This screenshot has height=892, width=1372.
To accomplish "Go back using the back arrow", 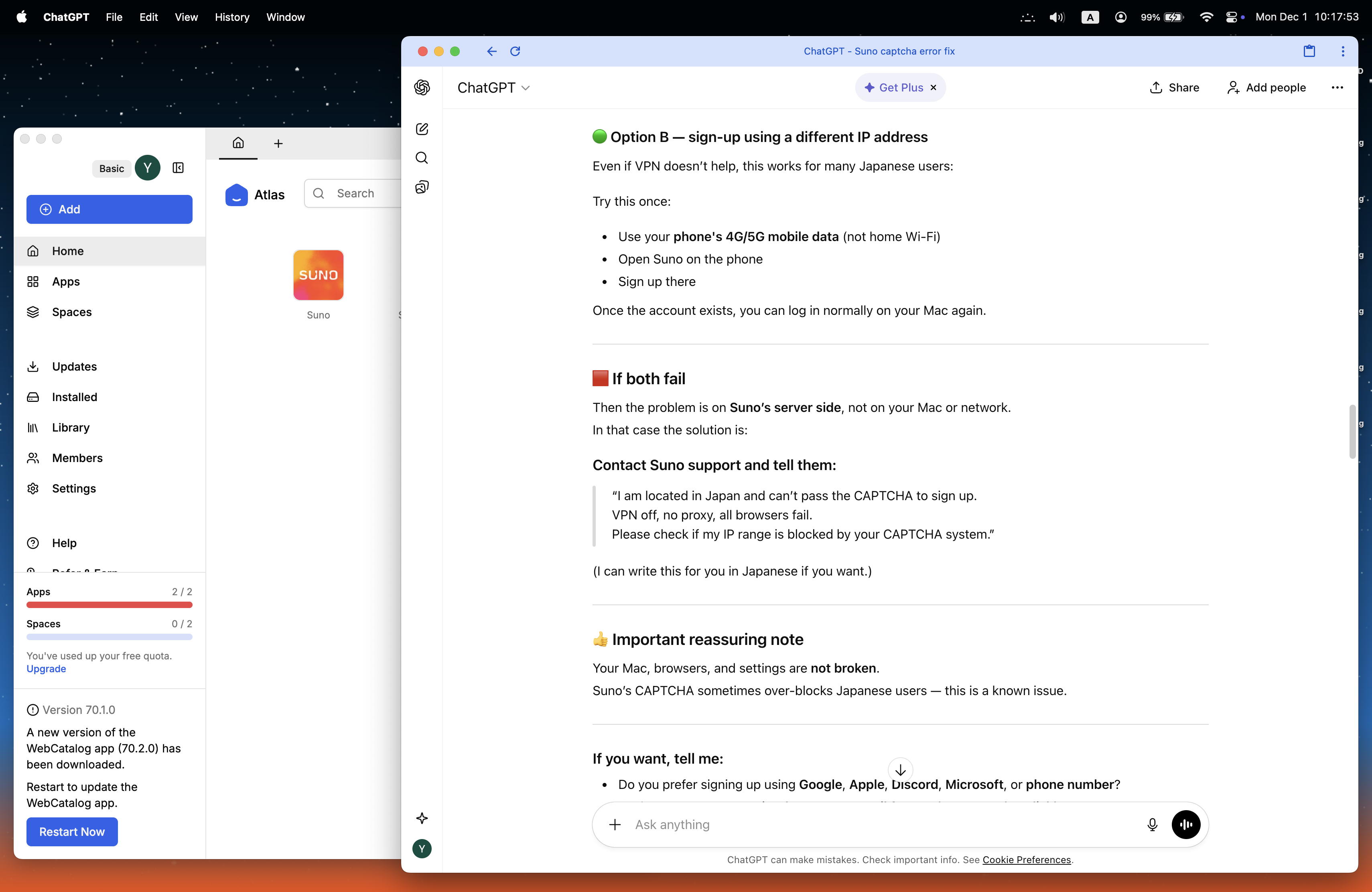I will [491, 51].
